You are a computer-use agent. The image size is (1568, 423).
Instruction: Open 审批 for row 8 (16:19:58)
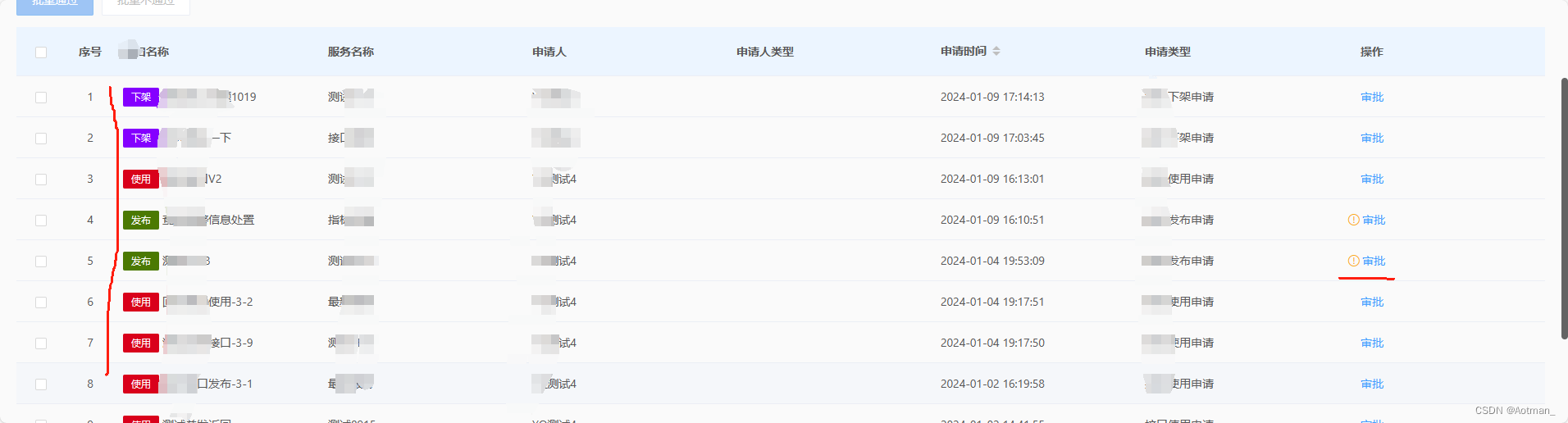(1372, 384)
